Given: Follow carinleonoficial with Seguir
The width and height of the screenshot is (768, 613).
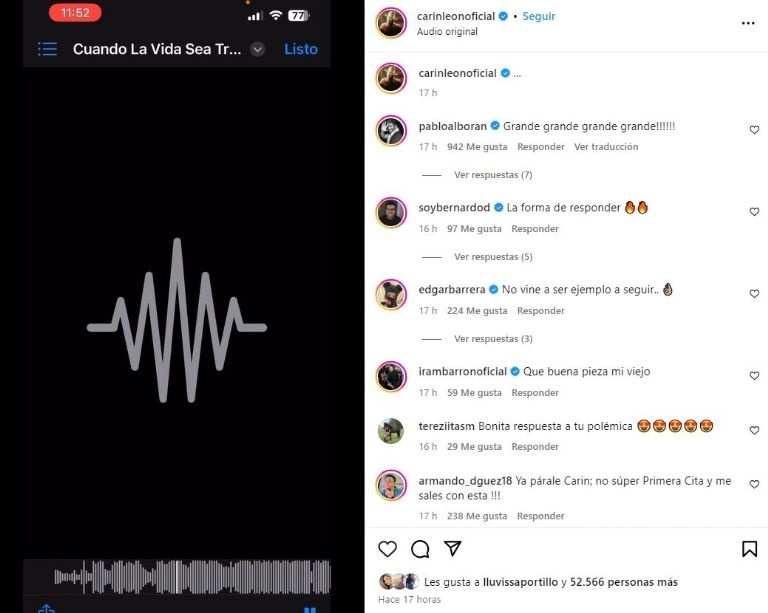Looking at the screenshot, I should [539, 16].
